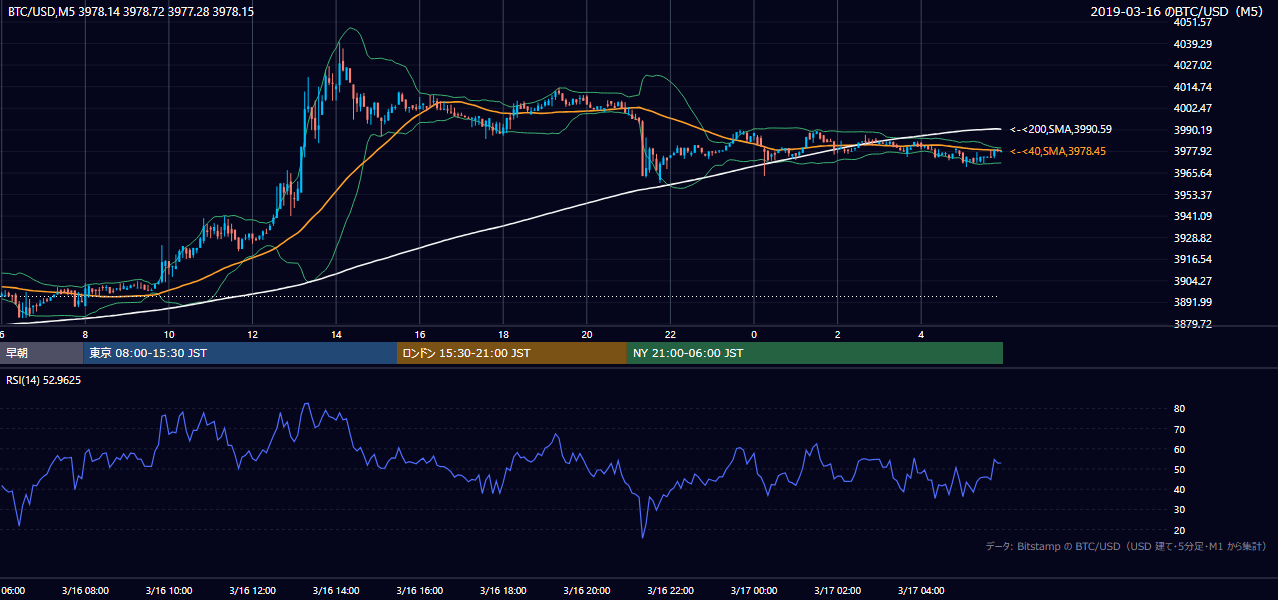Image resolution: width=1278 pixels, height=600 pixels.
Task: Click the 3/16 16:00 date label
Action: [x=420, y=591]
